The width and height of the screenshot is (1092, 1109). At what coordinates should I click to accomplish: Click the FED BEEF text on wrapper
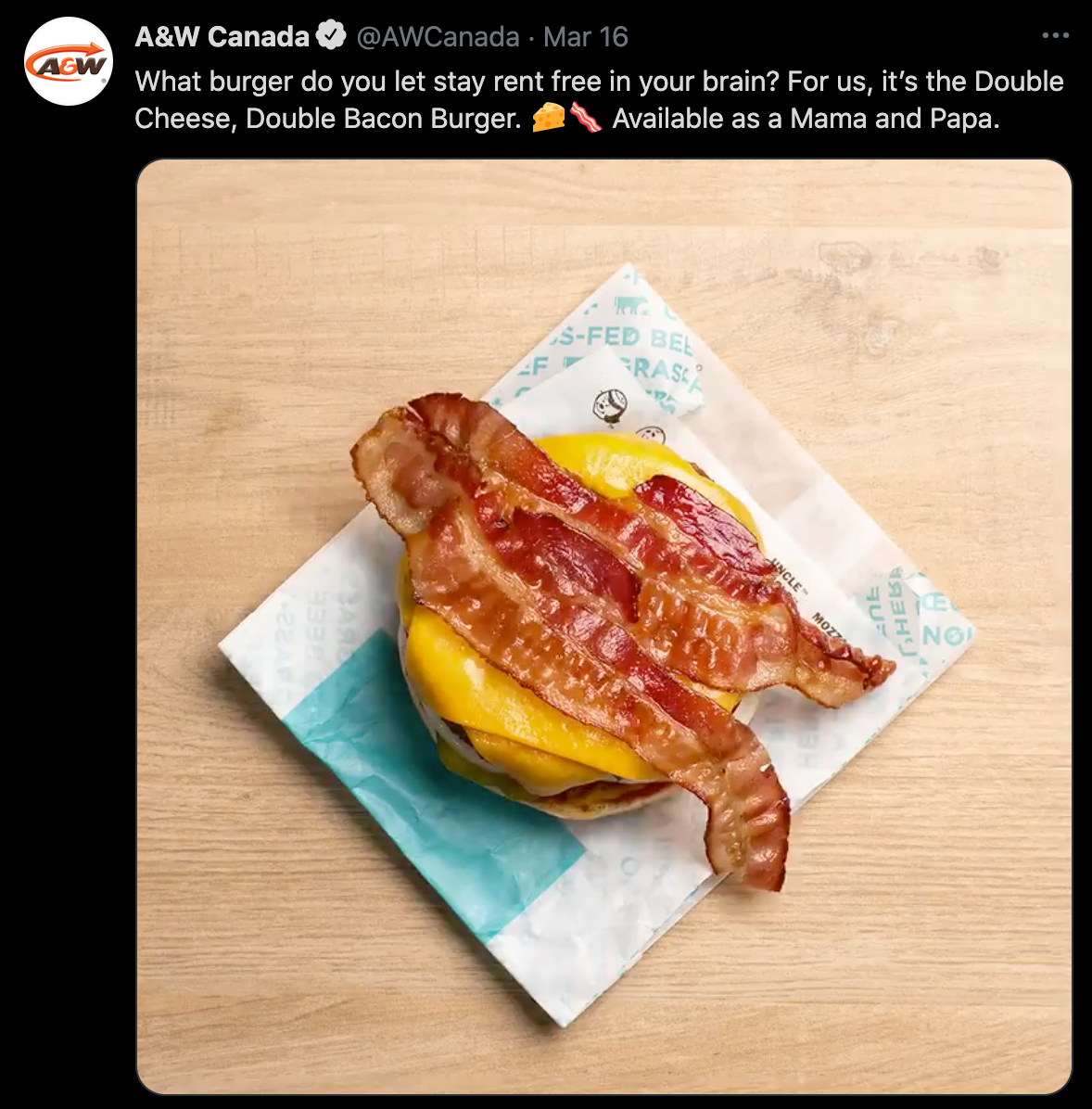click(622, 338)
